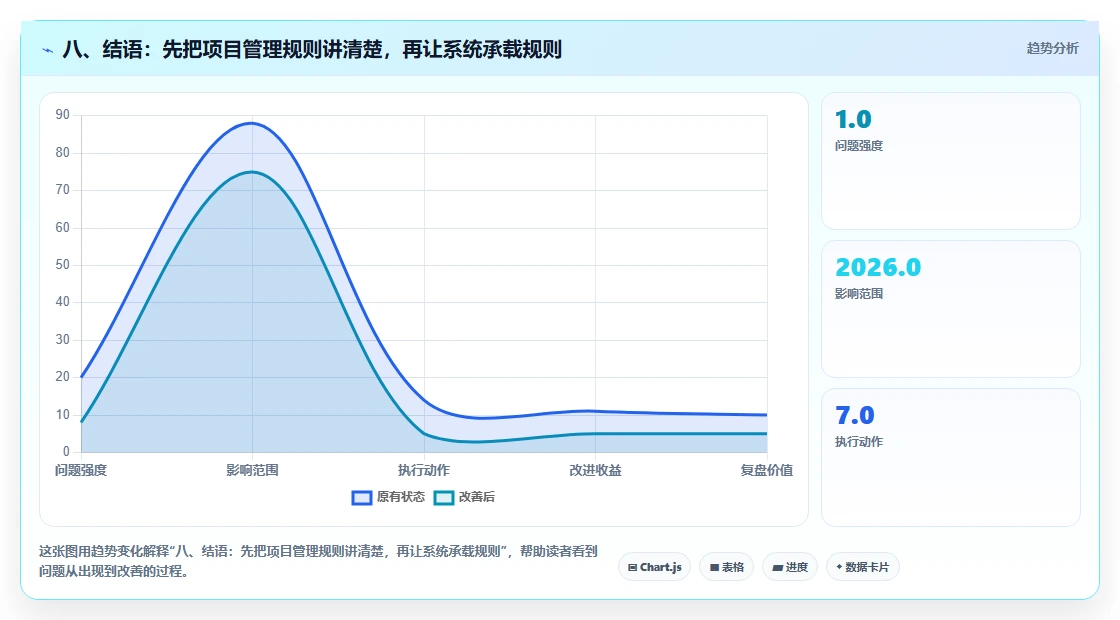Toggle the 原有状态 legend item
The width and height of the screenshot is (1120, 620).
(389, 497)
